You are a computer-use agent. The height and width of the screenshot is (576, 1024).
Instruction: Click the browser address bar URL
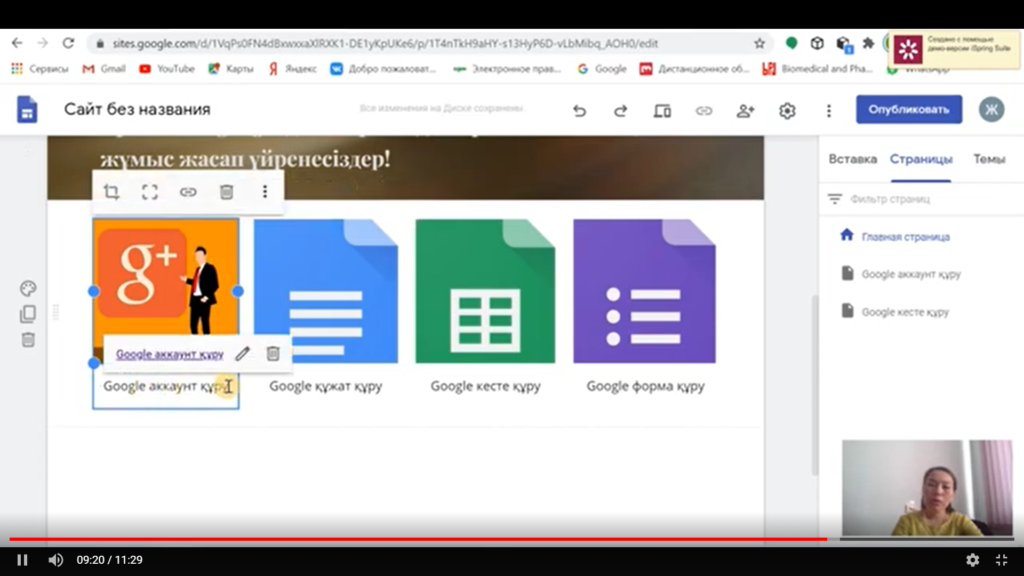click(x=385, y=43)
